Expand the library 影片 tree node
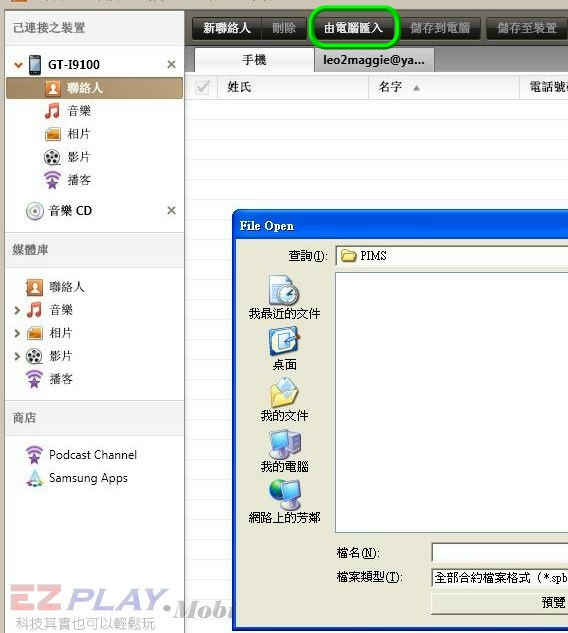The height and width of the screenshot is (633, 568). pos(17,356)
